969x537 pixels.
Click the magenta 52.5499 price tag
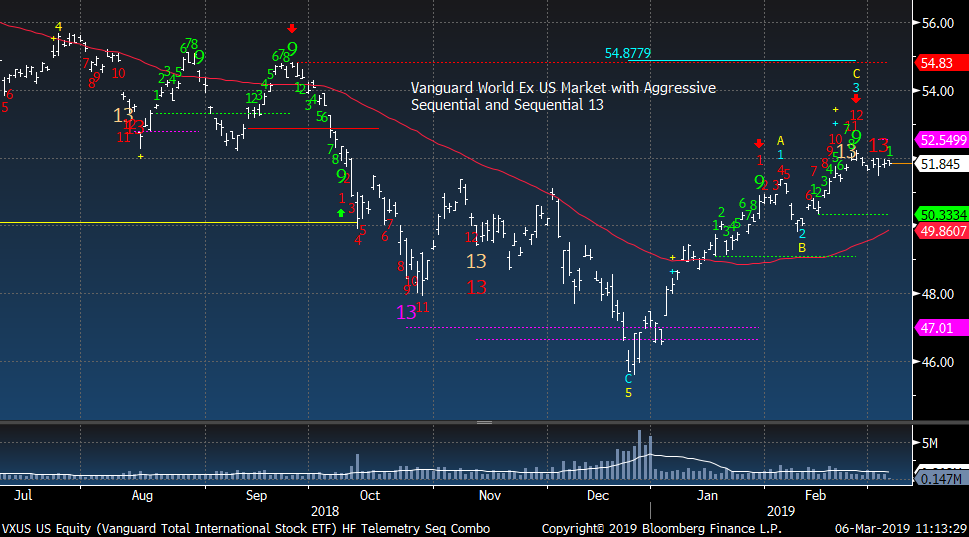942,140
